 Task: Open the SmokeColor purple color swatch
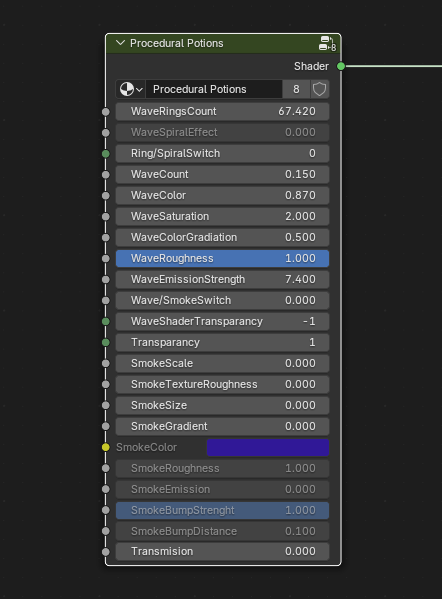click(268, 447)
